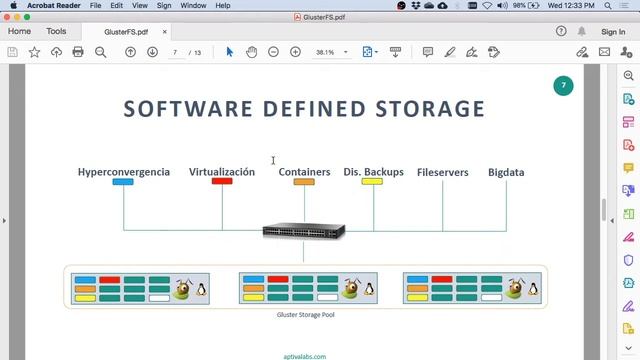Go to previous page arrow
Viewport: 640px width, 360px height.
click(x=130, y=52)
